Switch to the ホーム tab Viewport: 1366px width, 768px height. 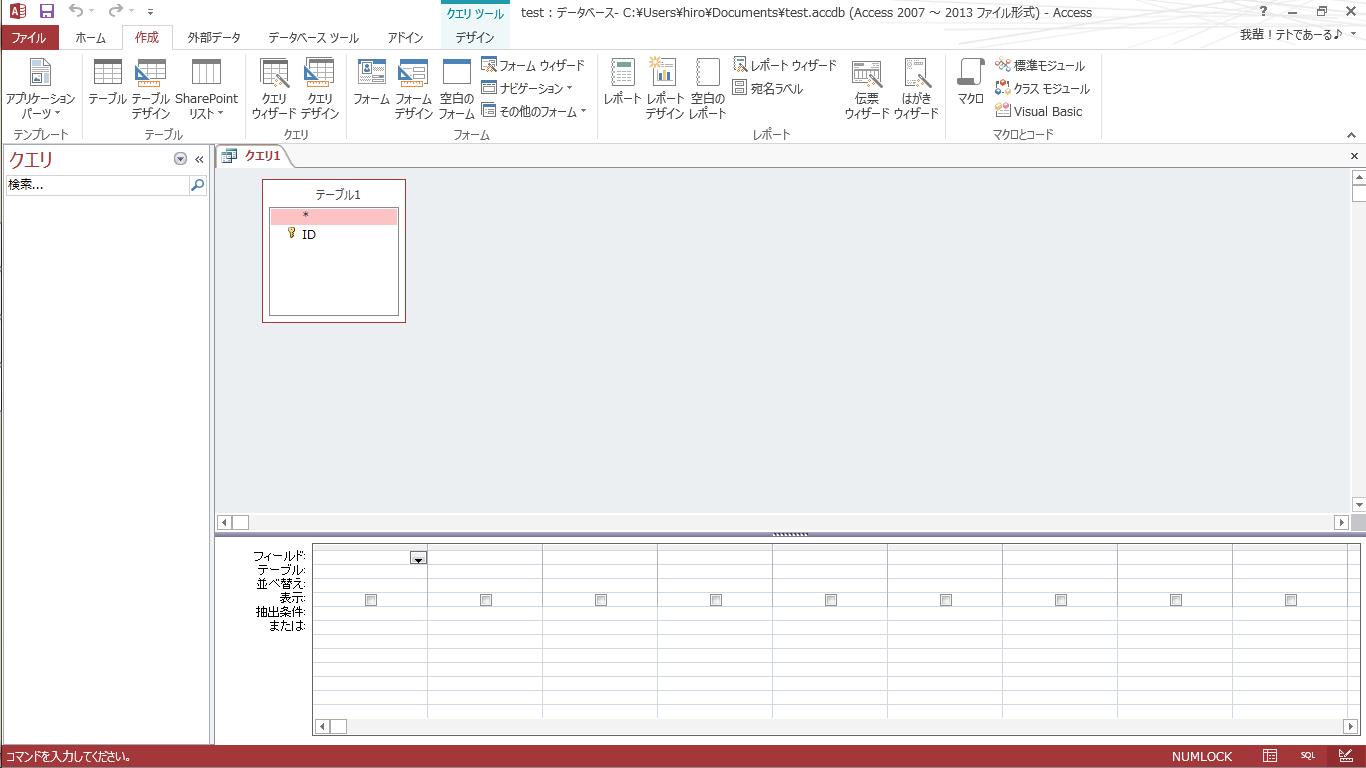click(x=90, y=38)
